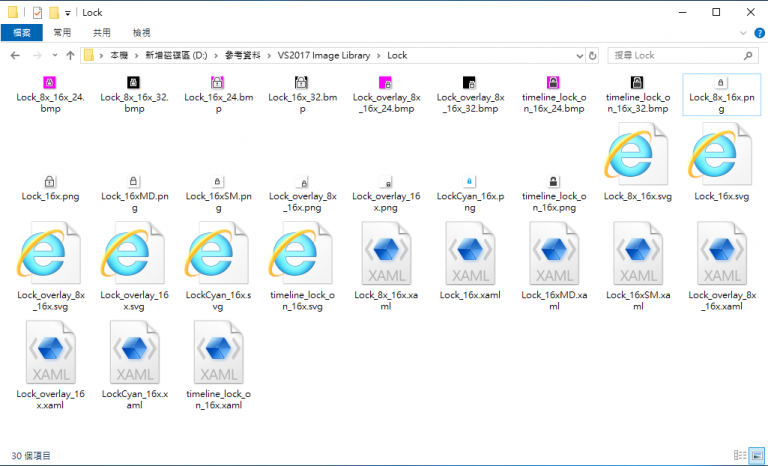
Task: Select the Lock_overlay_8x_16x_32.bmp icon
Action: (469, 83)
